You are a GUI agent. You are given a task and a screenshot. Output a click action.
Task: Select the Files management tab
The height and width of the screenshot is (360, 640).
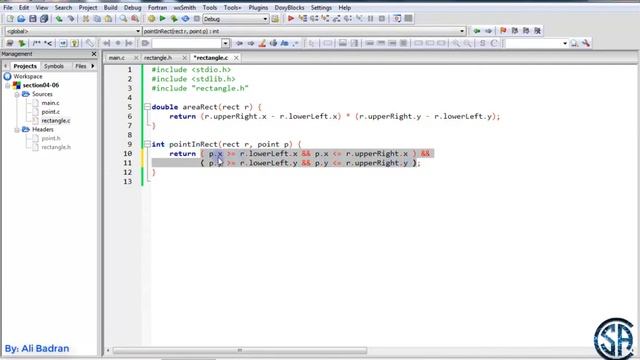click(x=80, y=66)
